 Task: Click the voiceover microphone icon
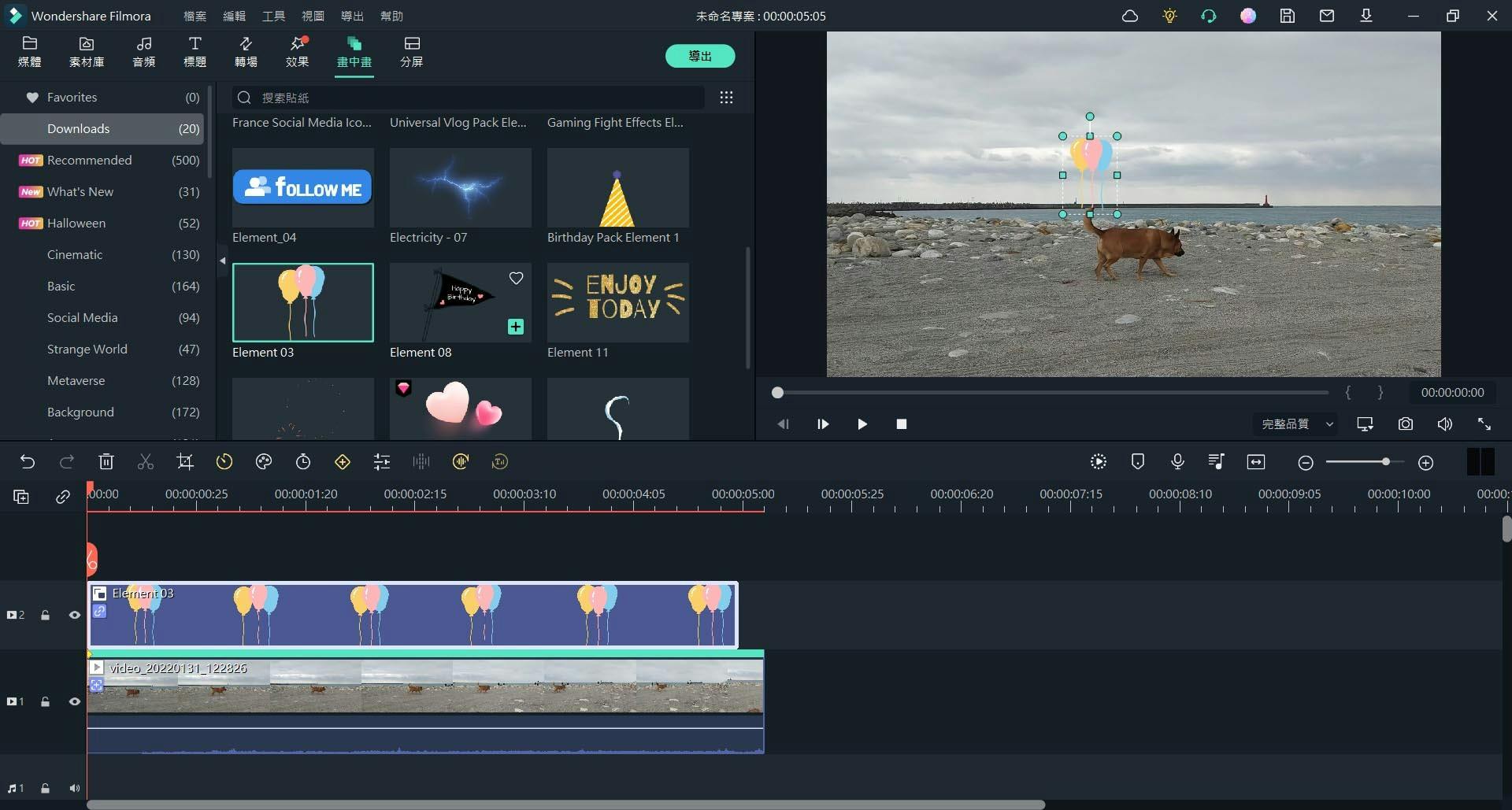[1177, 462]
